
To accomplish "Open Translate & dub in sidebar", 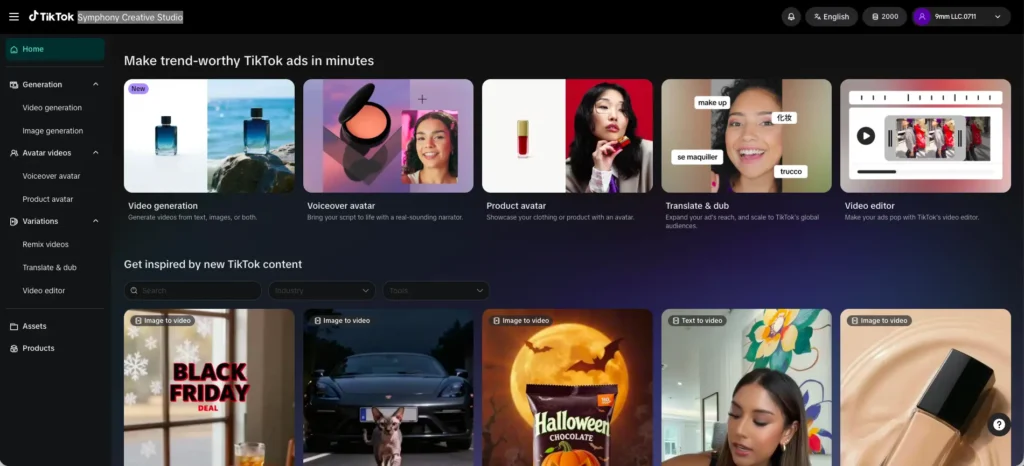I will point(49,268).
